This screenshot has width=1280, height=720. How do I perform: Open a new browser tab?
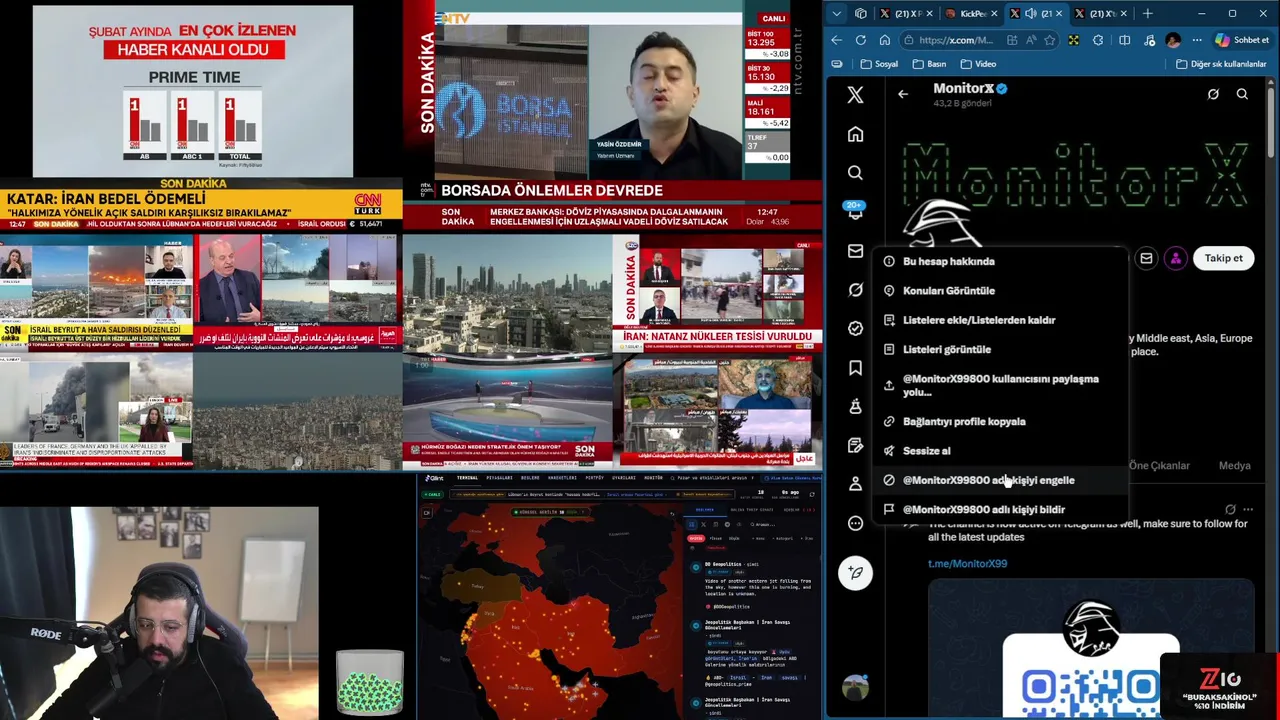coord(1147,14)
